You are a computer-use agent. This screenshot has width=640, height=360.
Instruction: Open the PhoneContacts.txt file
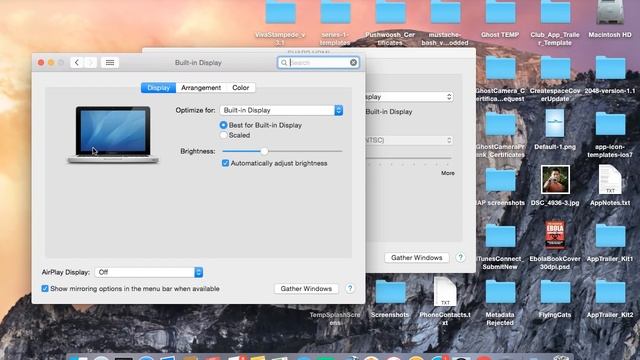pos(445,291)
